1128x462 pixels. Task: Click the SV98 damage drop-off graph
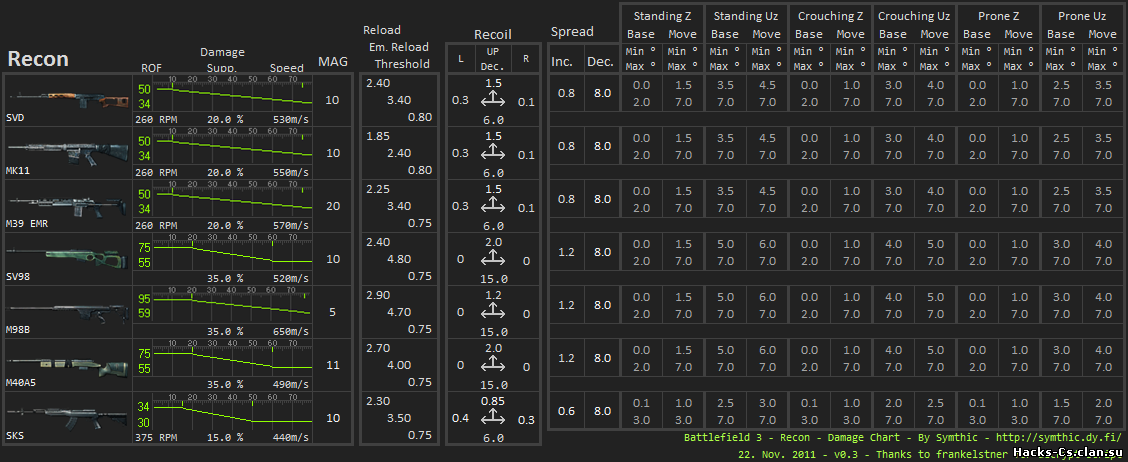(x=233, y=252)
